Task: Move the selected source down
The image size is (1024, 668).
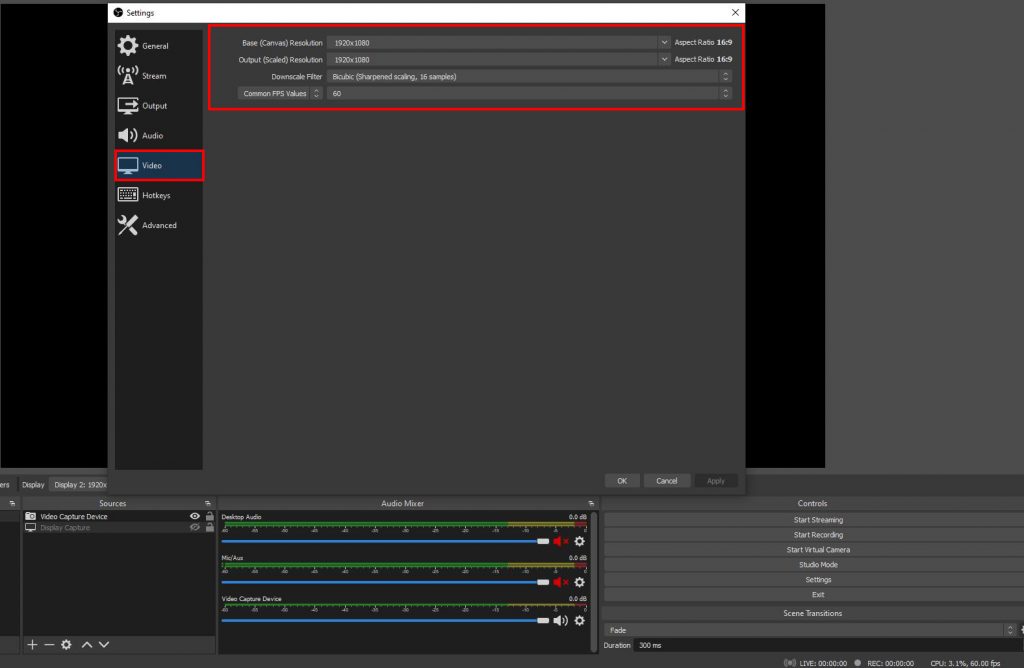Action: point(104,644)
